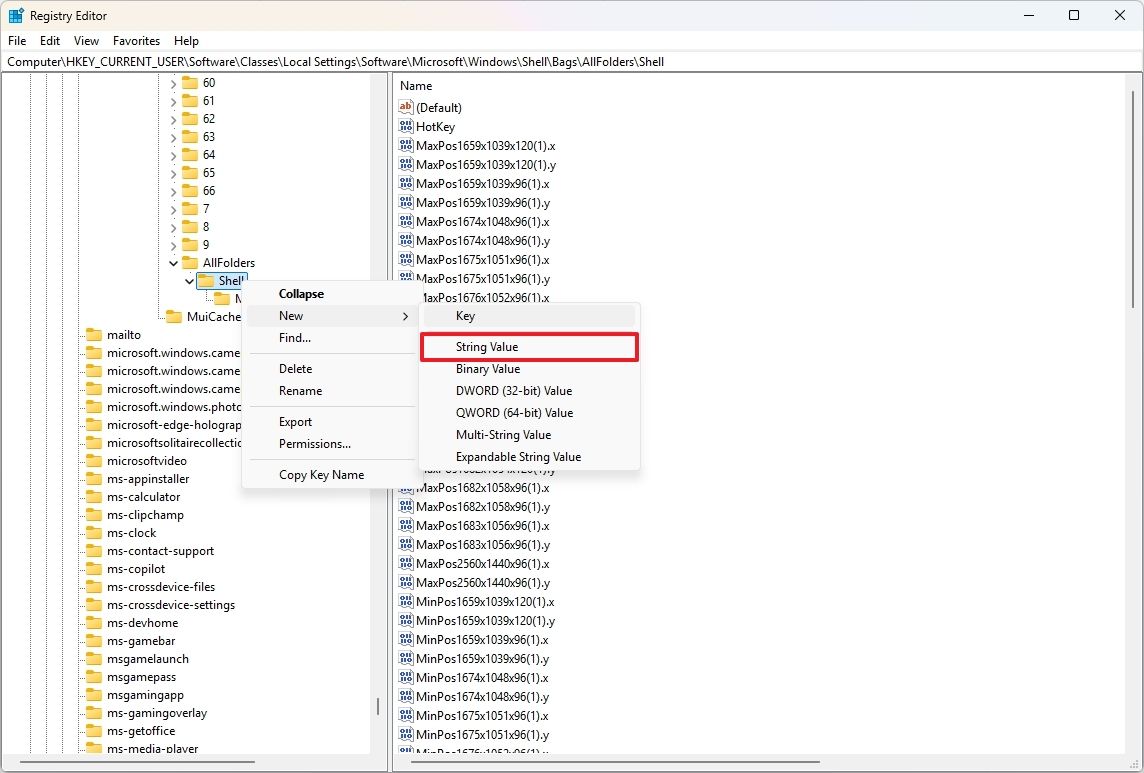
Task: Open the Favorites menu
Action: [x=136, y=41]
